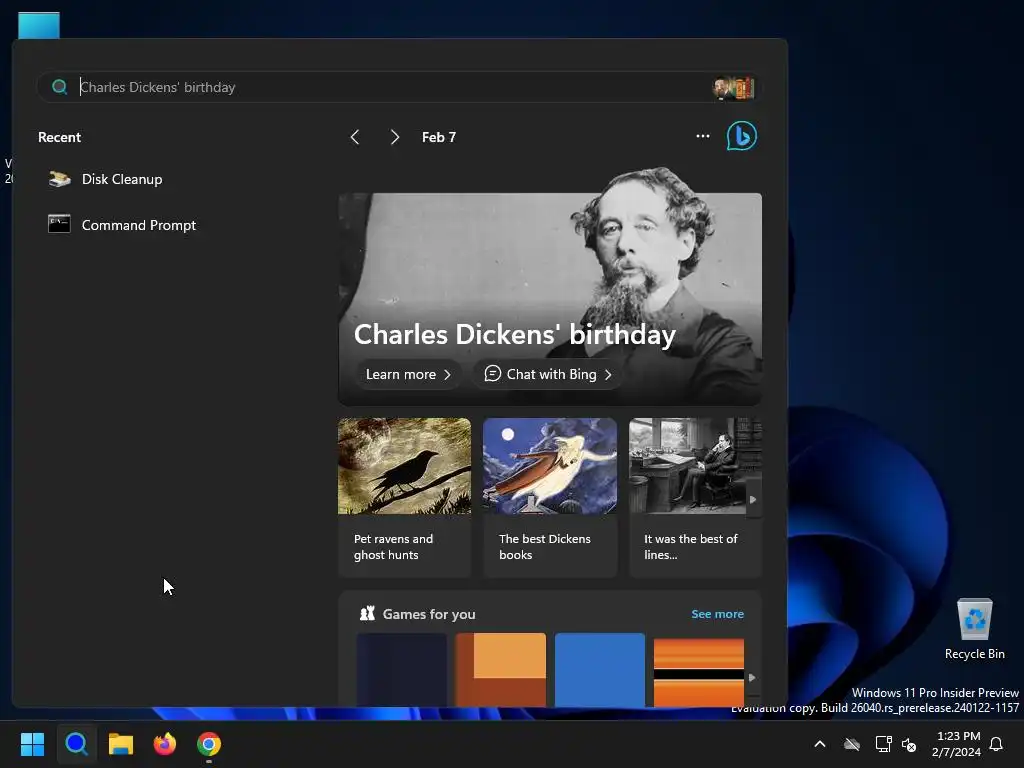Click Games for you heading
The height and width of the screenshot is (768, 1024).
click(429, 614)
